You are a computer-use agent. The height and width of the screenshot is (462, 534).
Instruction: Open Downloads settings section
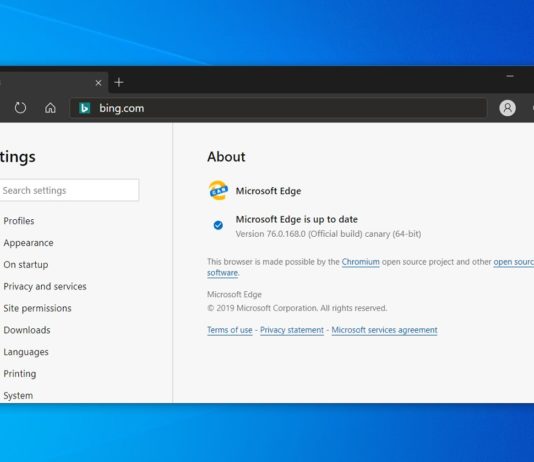(x=27, y=330)
